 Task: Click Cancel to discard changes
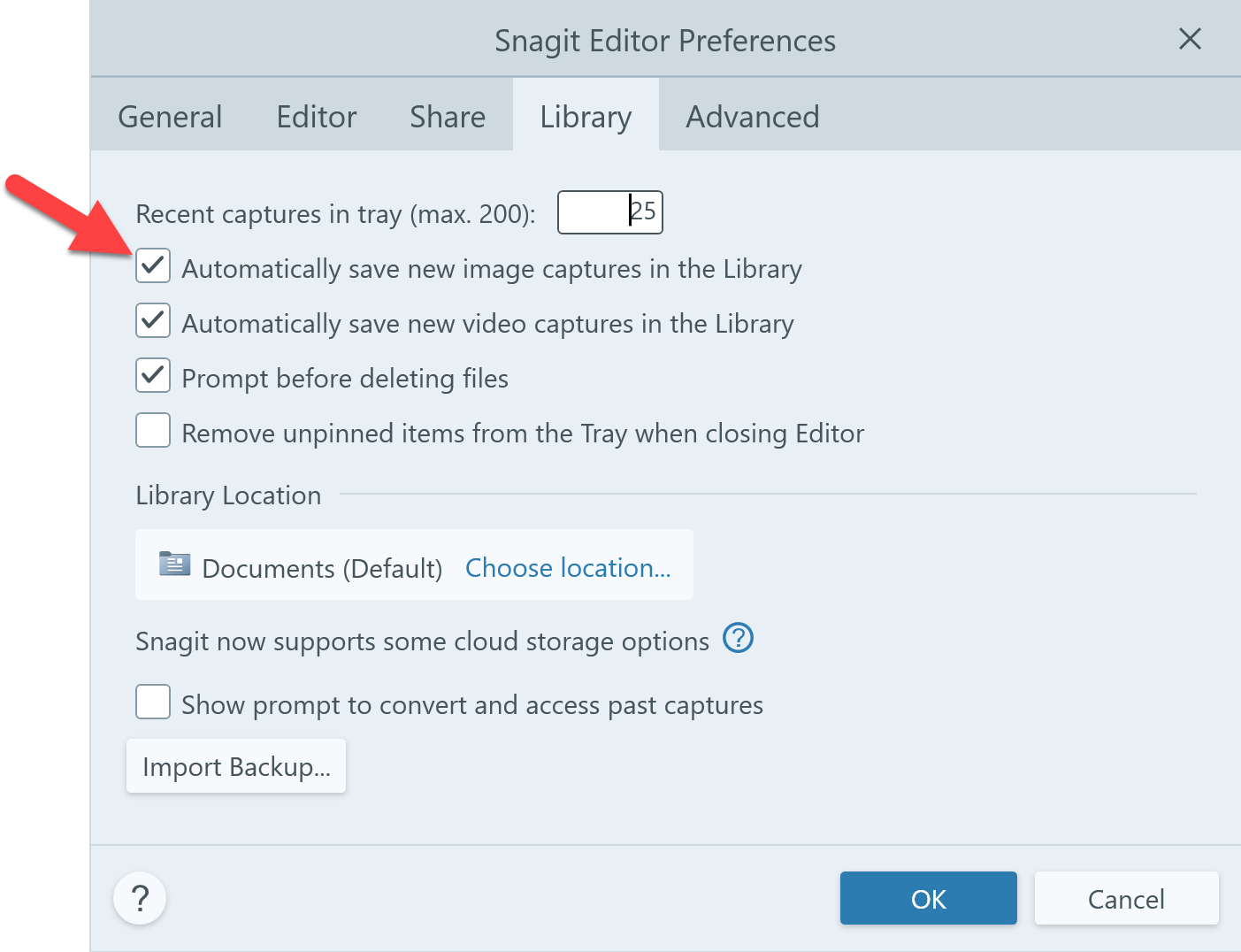(x=1126, y=899)
